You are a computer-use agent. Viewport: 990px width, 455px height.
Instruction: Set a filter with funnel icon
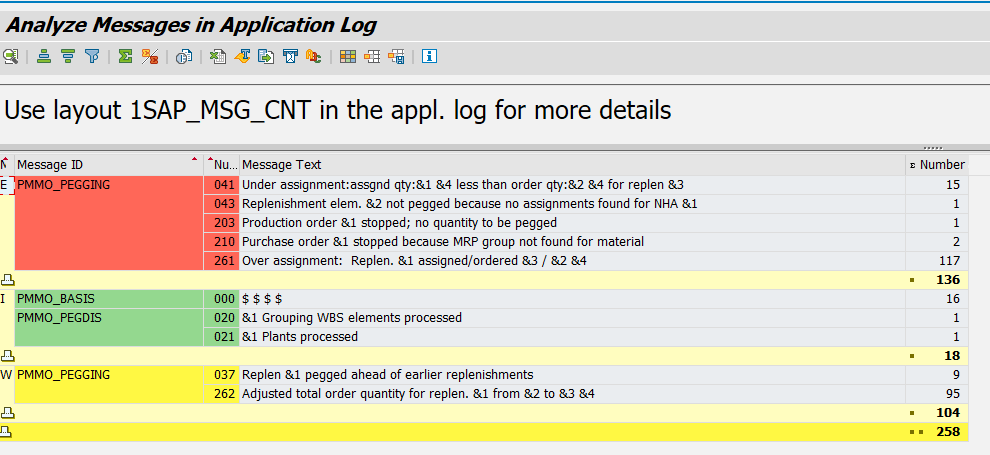(92, 56)
